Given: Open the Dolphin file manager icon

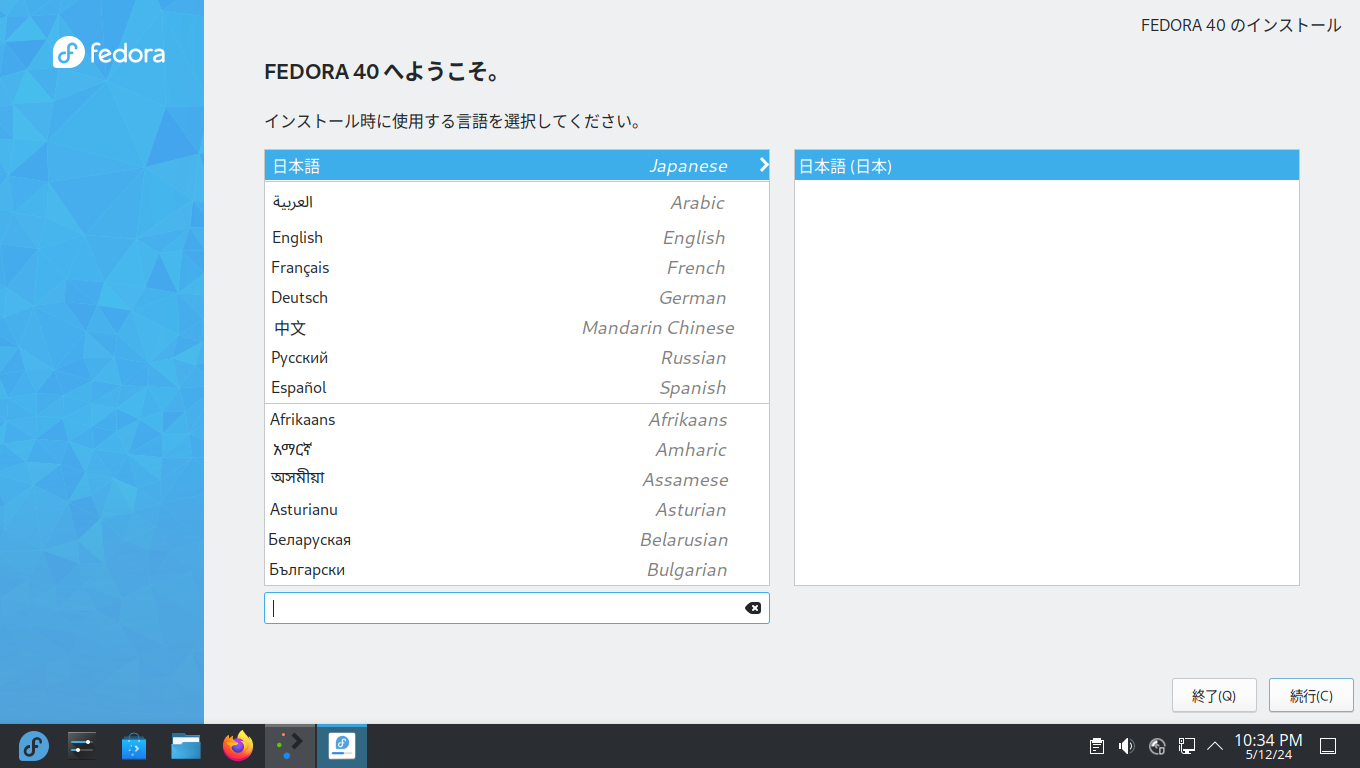Looking at the screenshot, I should point(186,746).
